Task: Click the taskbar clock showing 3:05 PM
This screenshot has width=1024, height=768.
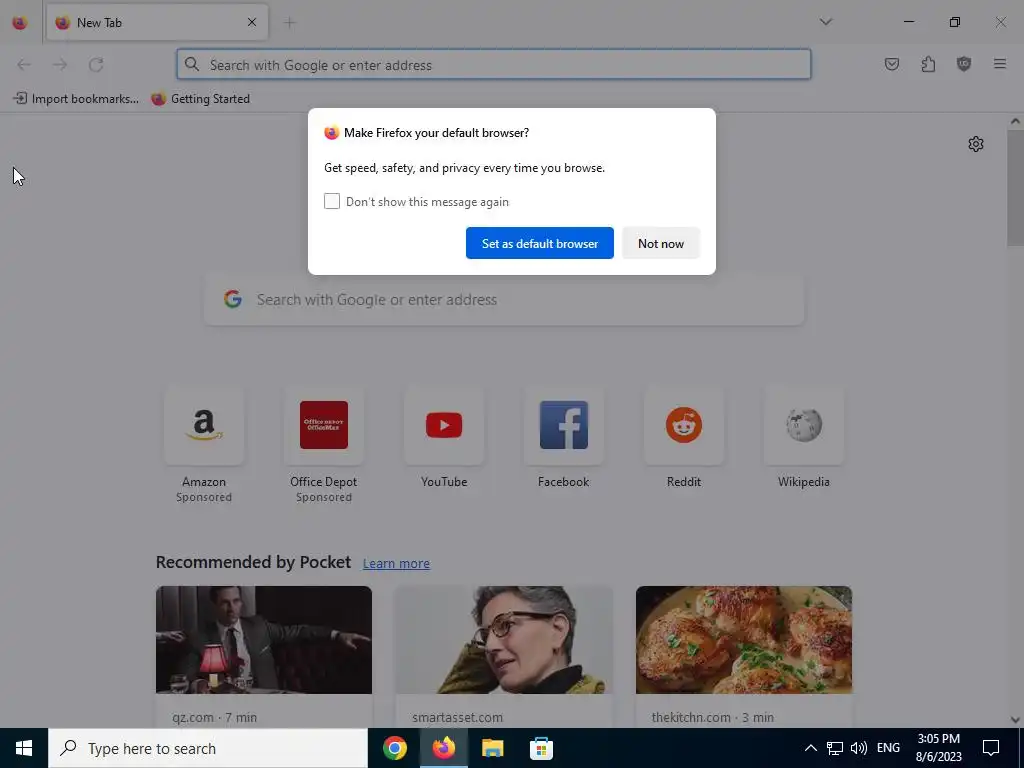Action: pos(938,748)
